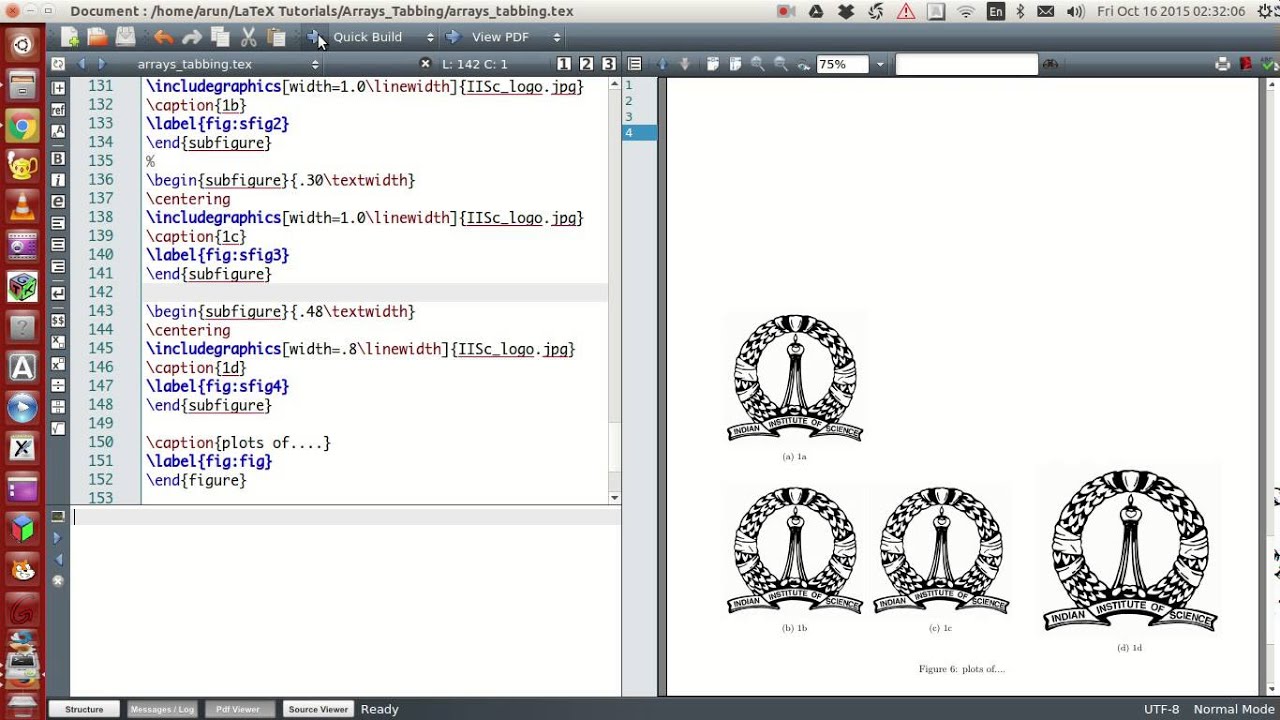Insert a superscript from the left toolbar
The width and height of the screenshot is (1280, 720).
point(58,364)
